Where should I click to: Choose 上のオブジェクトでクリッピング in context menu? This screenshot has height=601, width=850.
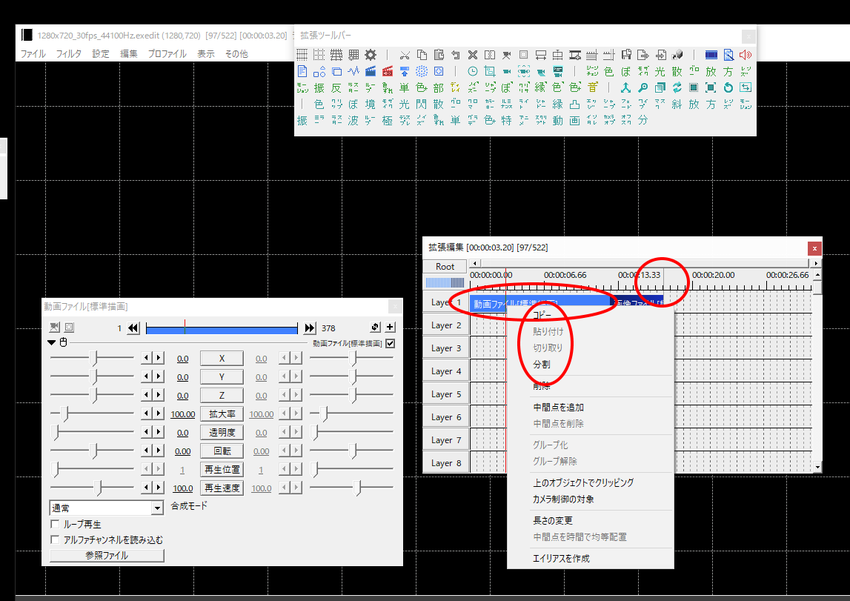pyautogui.click(x=583, y=482)
